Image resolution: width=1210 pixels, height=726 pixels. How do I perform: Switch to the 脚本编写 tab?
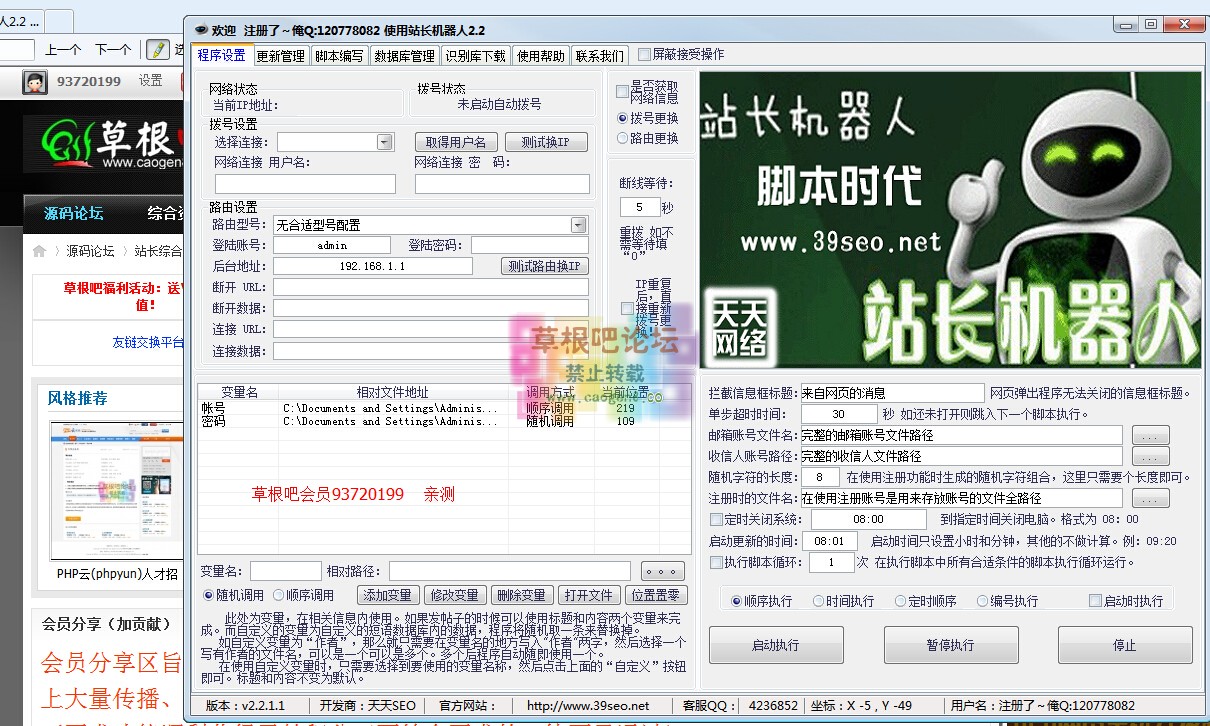coord(340,56)
